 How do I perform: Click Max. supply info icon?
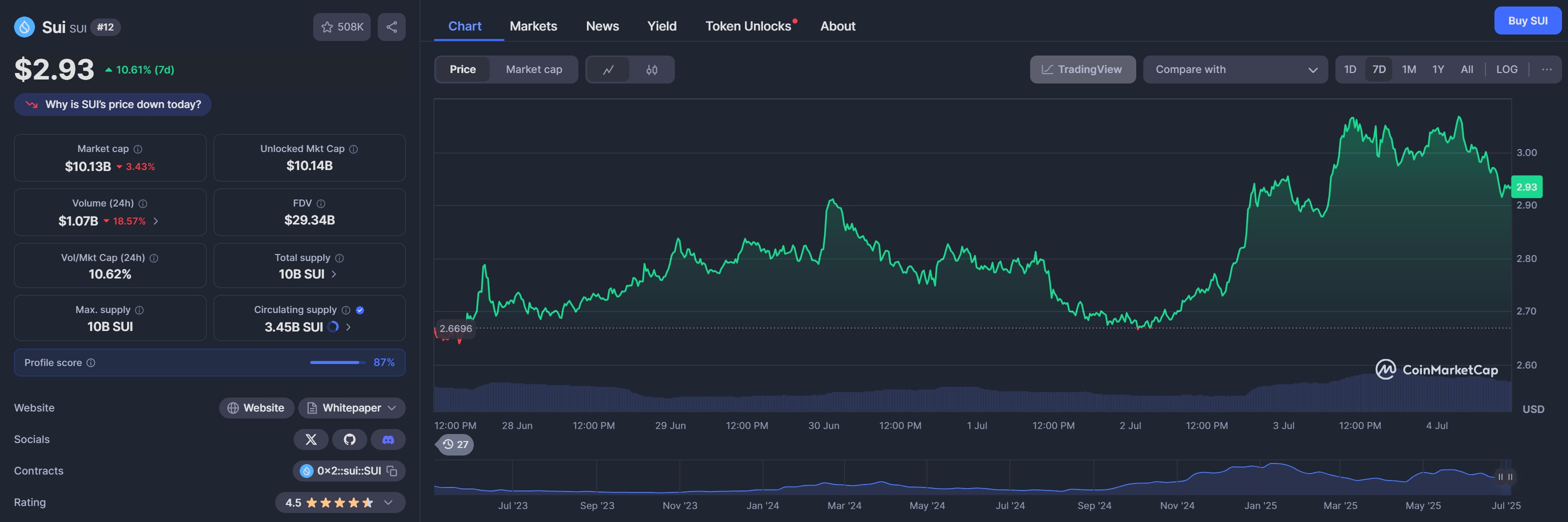(x=140, y=310)
